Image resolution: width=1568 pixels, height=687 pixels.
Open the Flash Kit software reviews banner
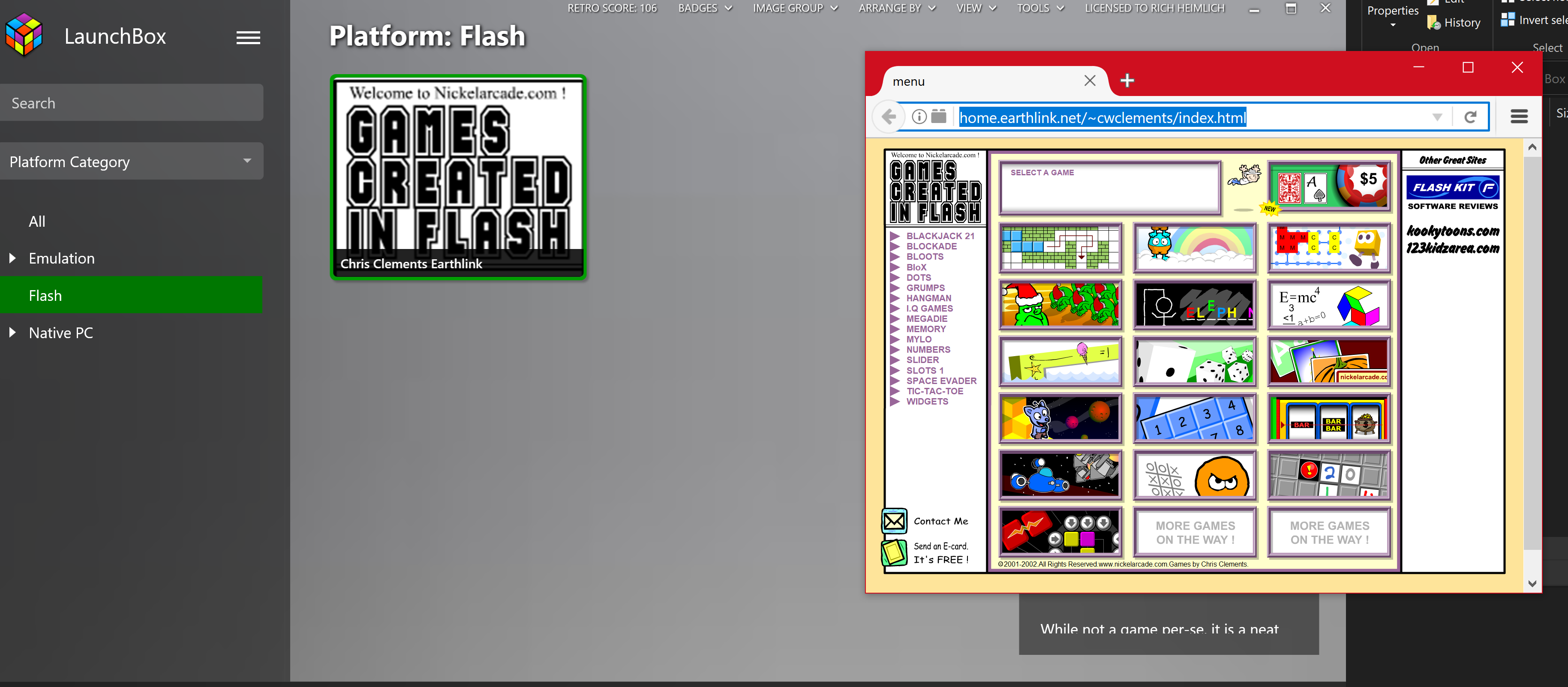pyautogui.click(x=1452, y=192)
